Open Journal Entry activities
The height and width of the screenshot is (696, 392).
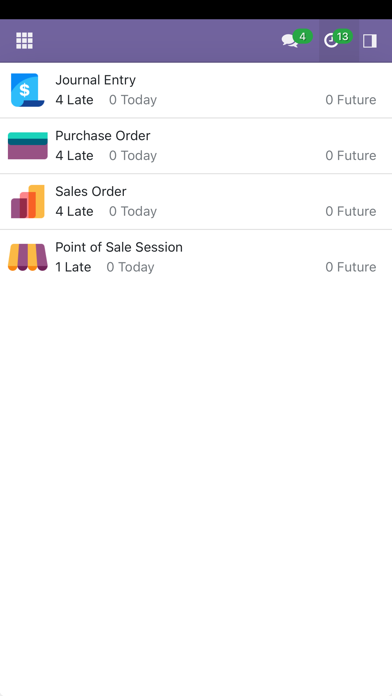pyautogui.click(x=196, y=91)
